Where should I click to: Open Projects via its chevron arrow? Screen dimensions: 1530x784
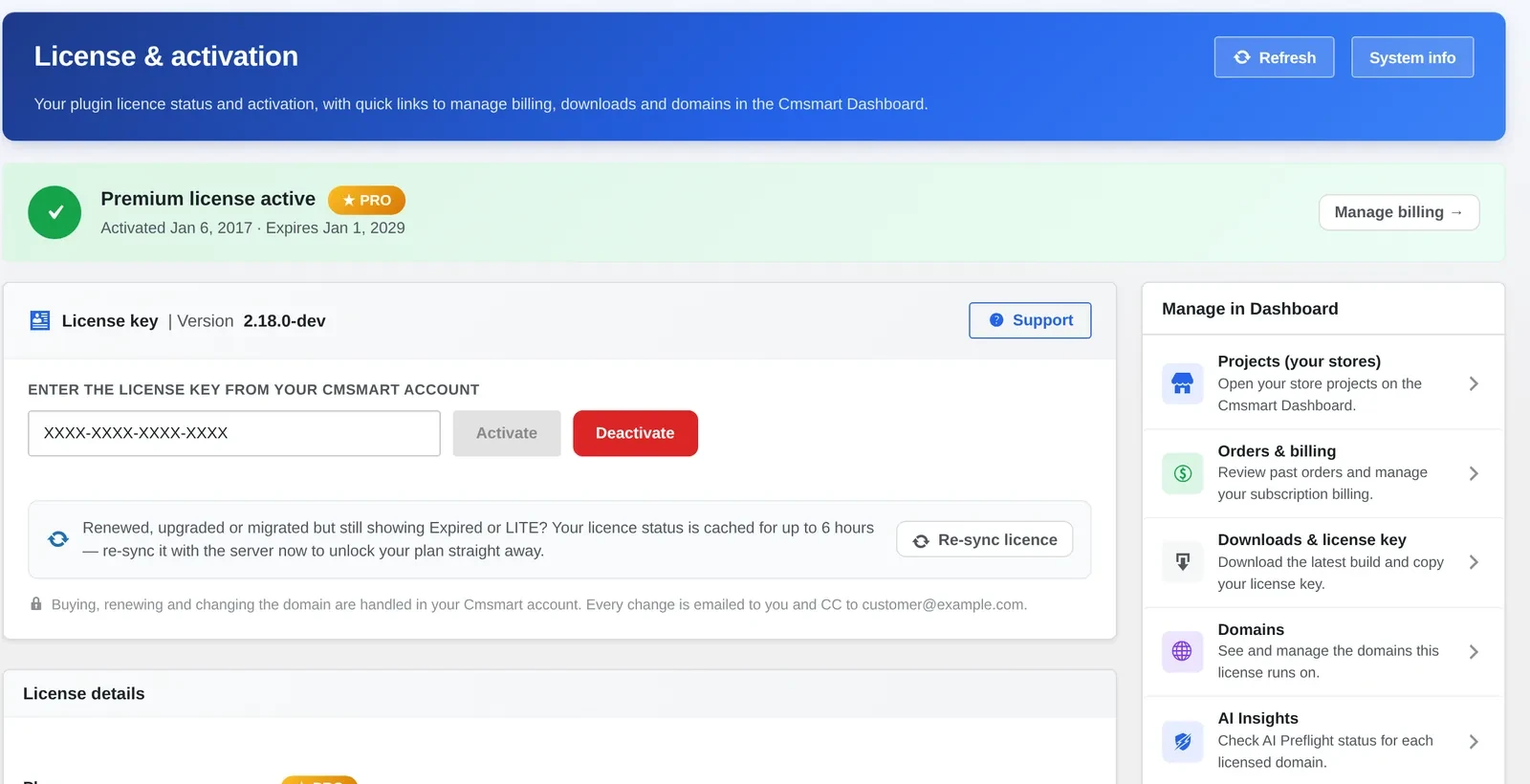1474,383
